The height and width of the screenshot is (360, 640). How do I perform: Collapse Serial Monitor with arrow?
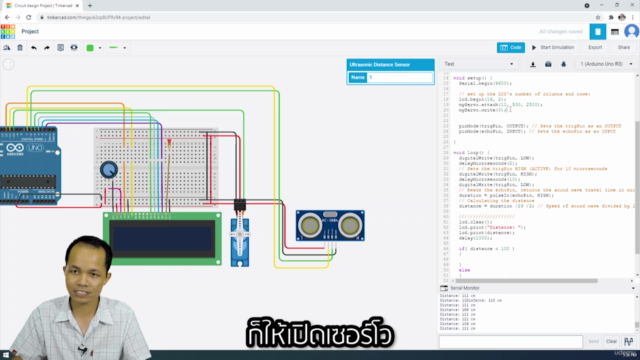(633, 288)
